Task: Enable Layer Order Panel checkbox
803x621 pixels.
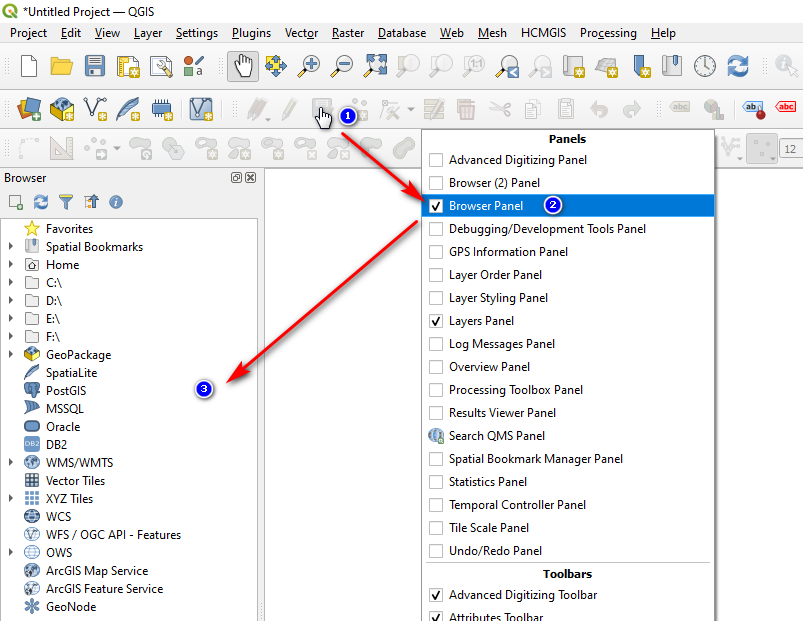Action: pyautogui.click(x=436, y=275)
